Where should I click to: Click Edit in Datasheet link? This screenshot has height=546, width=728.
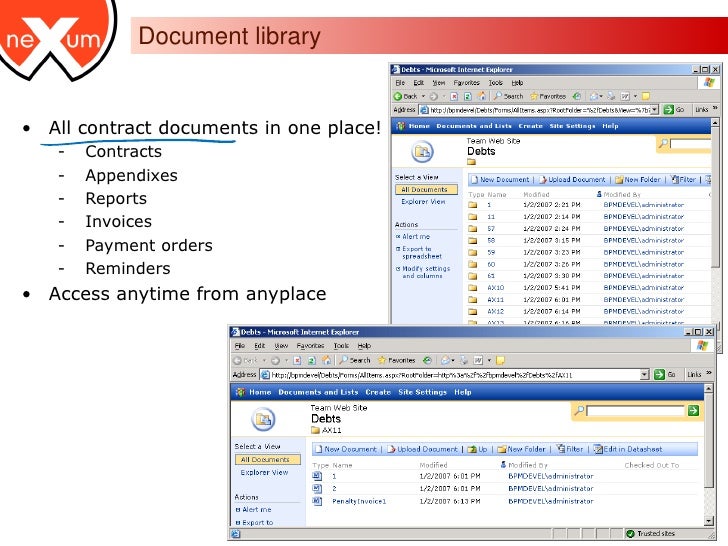pos(628,449)
